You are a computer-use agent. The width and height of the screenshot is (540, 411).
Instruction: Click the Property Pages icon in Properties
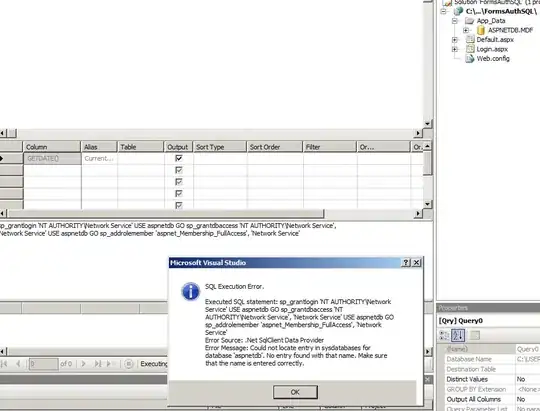point(475,335)
